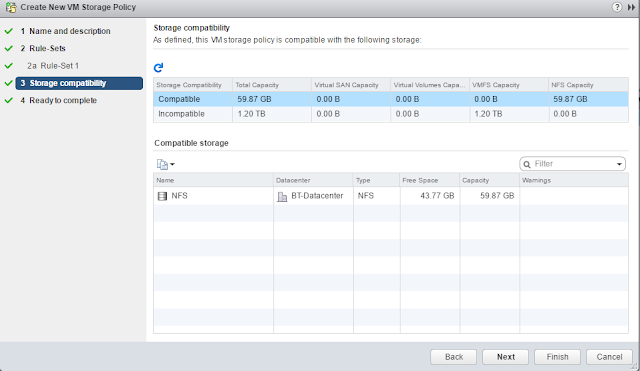Image resolution: width=640 pixels, height=371 pixels.
Task: Click the refresh storage compatibility icon
Action: click(158, 67)
